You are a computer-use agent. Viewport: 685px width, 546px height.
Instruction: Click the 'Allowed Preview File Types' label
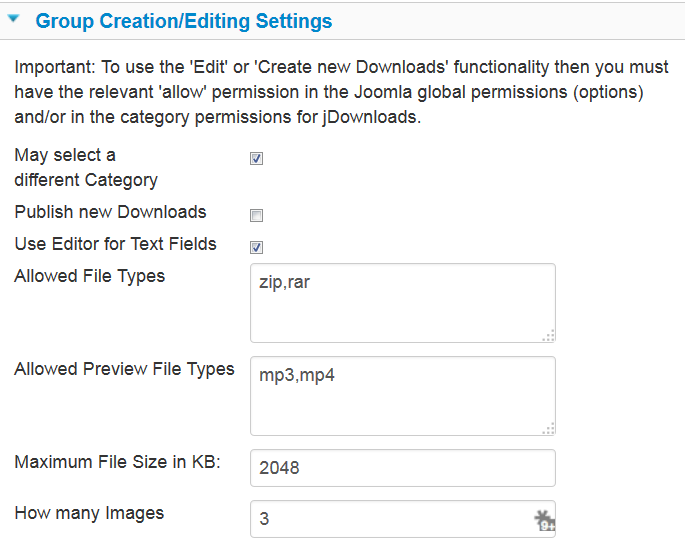click(125, 369)
